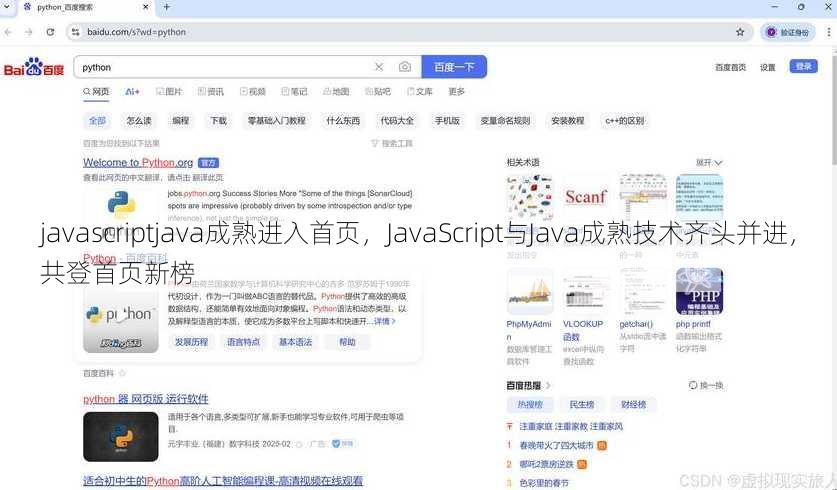Screen dimensions: 837x490
Task: Expand the 相关术语 panel with 展开
Action: pyautogui.click(x=708, y=162)
